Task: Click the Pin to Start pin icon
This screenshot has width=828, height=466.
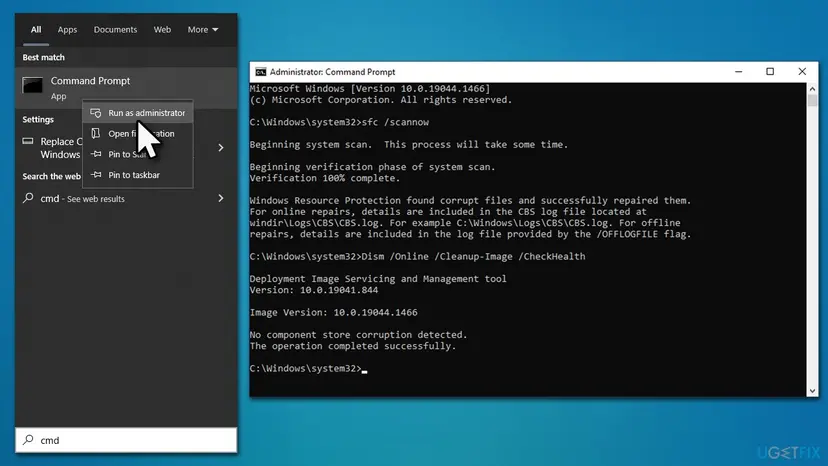Action: [x=96, y=154]
